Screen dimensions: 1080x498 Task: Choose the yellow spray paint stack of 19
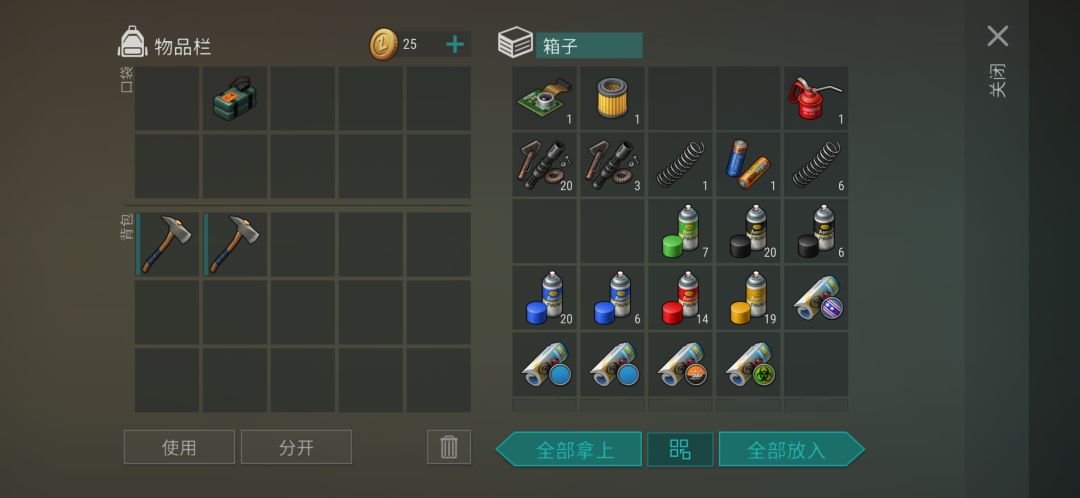(748, 298)
